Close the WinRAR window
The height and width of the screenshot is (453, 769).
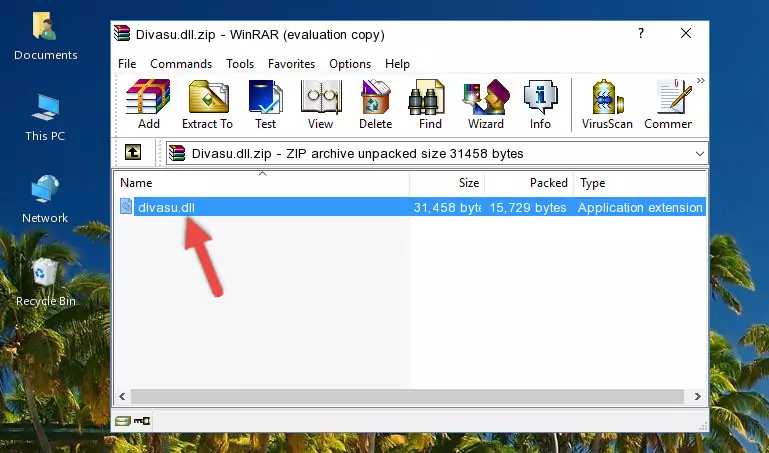(x=686, y=33)
